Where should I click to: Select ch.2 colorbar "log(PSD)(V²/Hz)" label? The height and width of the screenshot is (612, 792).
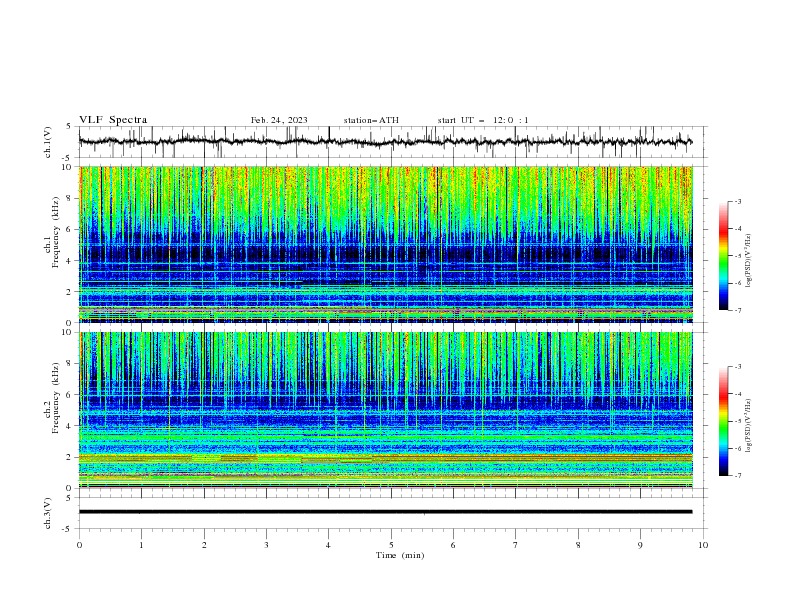749,426
